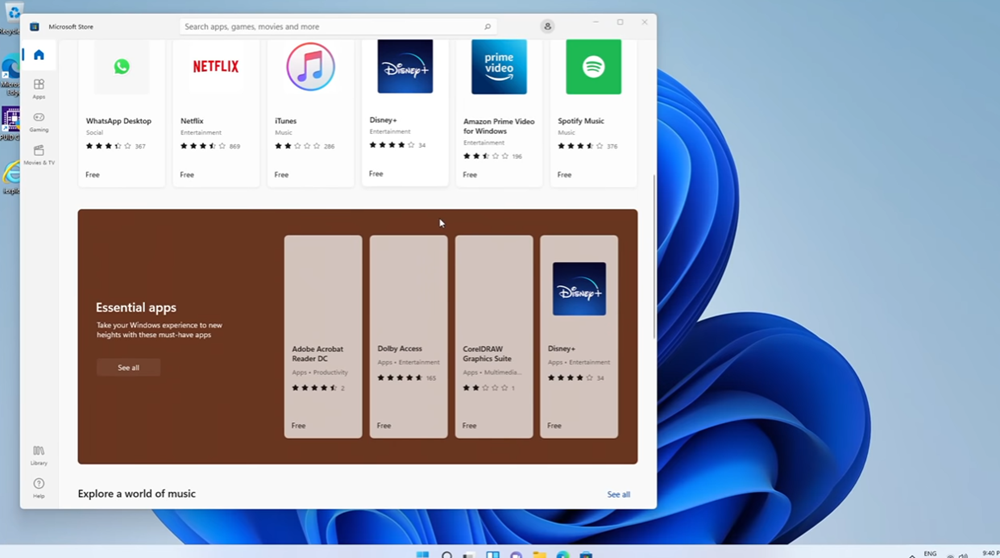Click the Netflix app icon
Screen dimensions: 1000x558
pyautogui.click(x=216, y=66)
